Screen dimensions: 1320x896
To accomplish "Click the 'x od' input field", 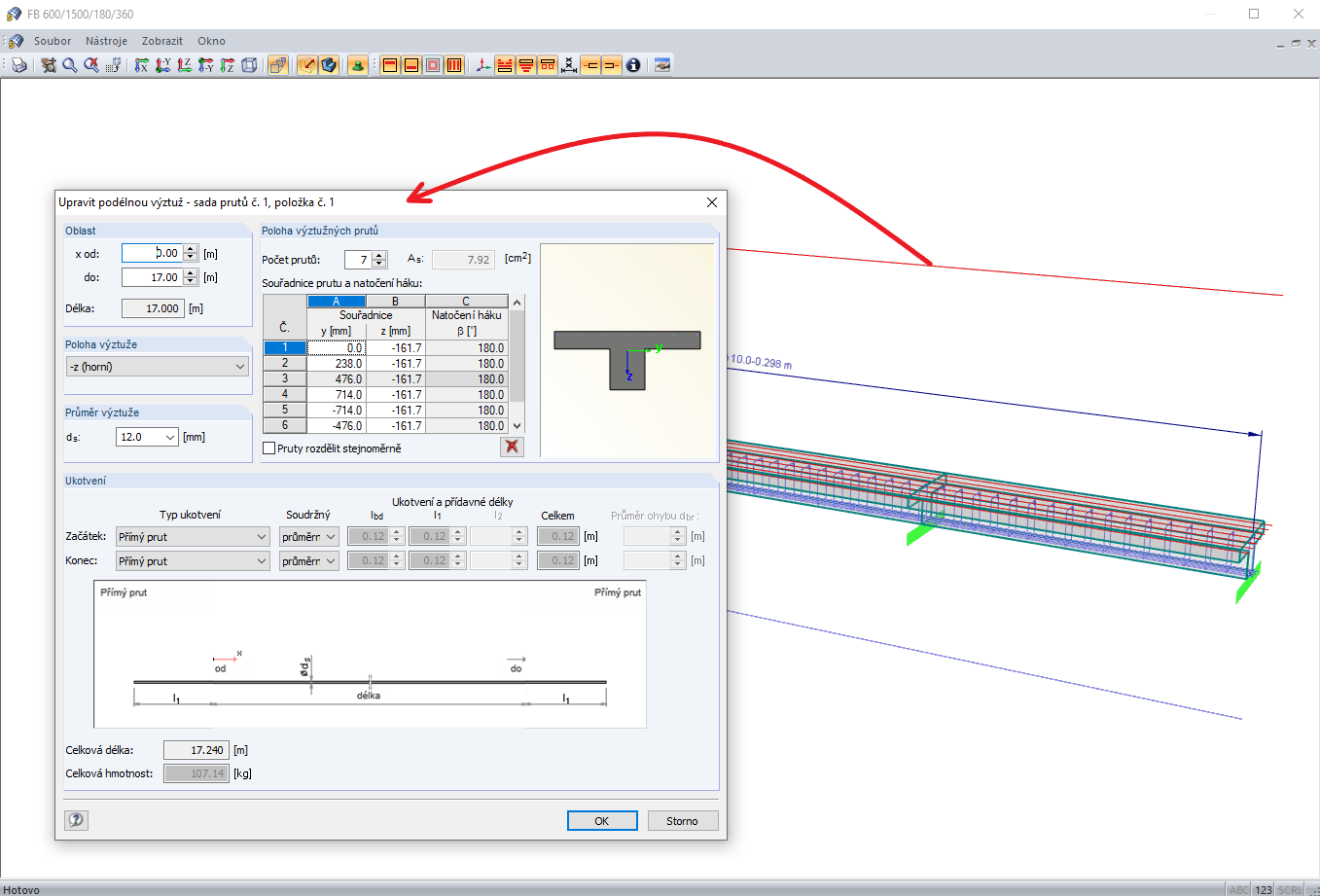I will (152, 253).
